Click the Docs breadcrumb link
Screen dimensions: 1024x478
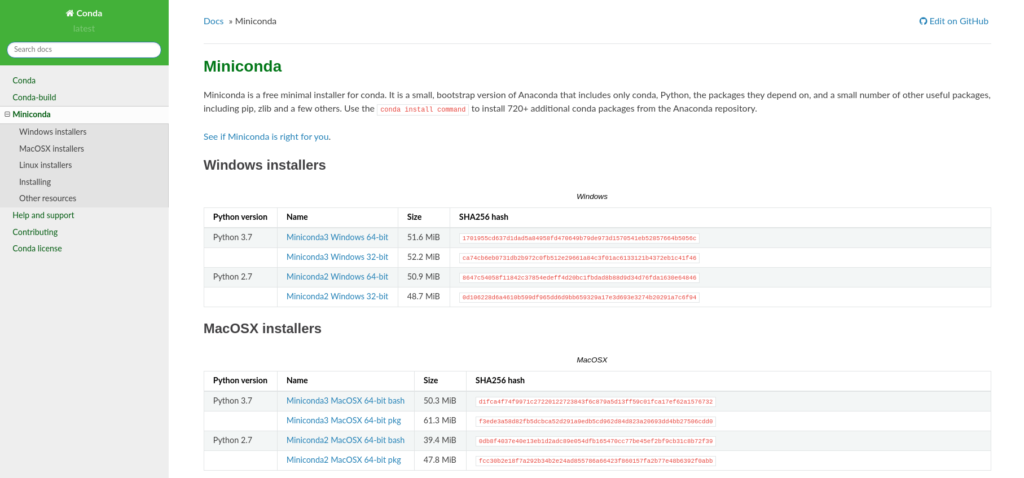(214, 21)
